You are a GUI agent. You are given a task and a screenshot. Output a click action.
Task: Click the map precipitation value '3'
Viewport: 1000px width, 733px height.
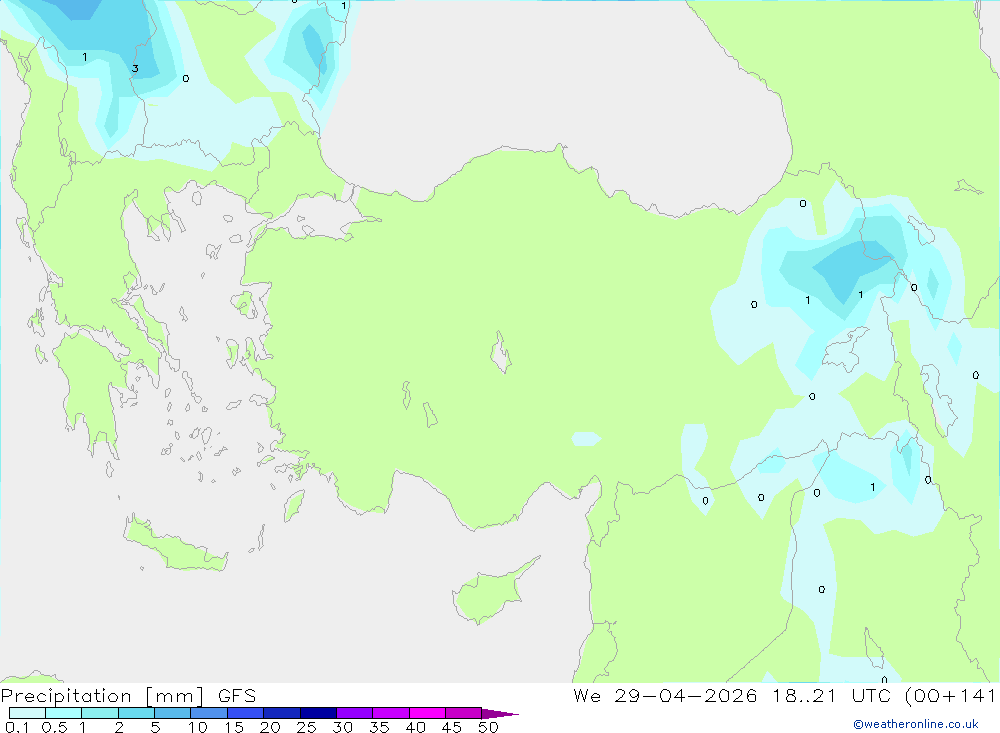click(x=135, y=68)
